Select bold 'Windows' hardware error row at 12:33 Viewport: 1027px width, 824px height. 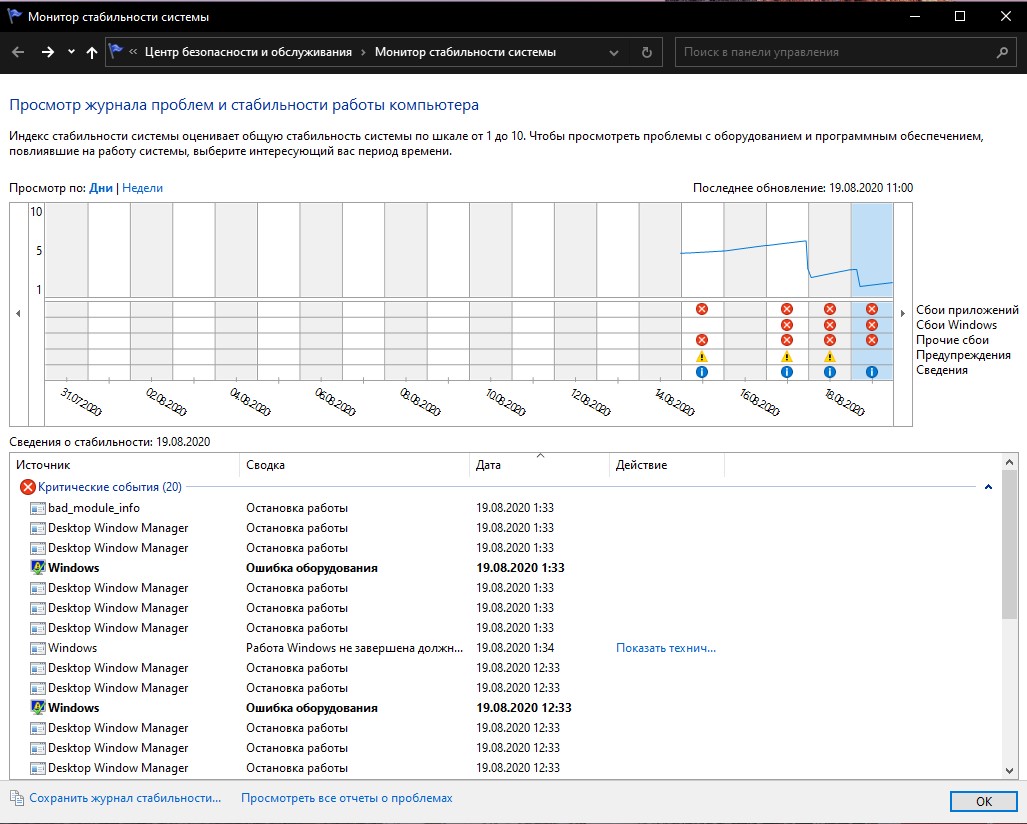point(504,708)
